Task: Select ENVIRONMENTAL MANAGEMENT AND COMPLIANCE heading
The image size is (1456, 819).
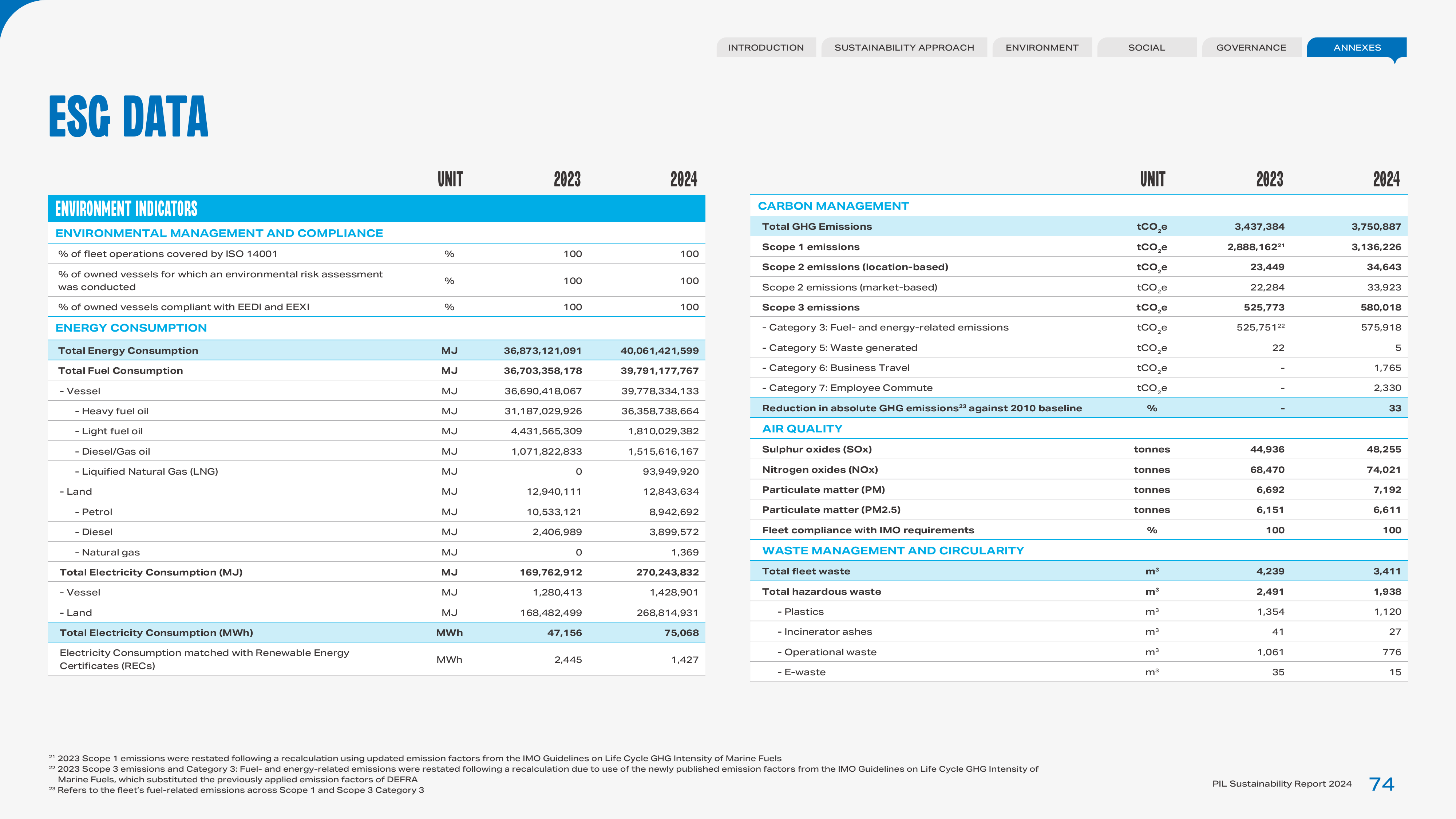Action: (219, 233)
